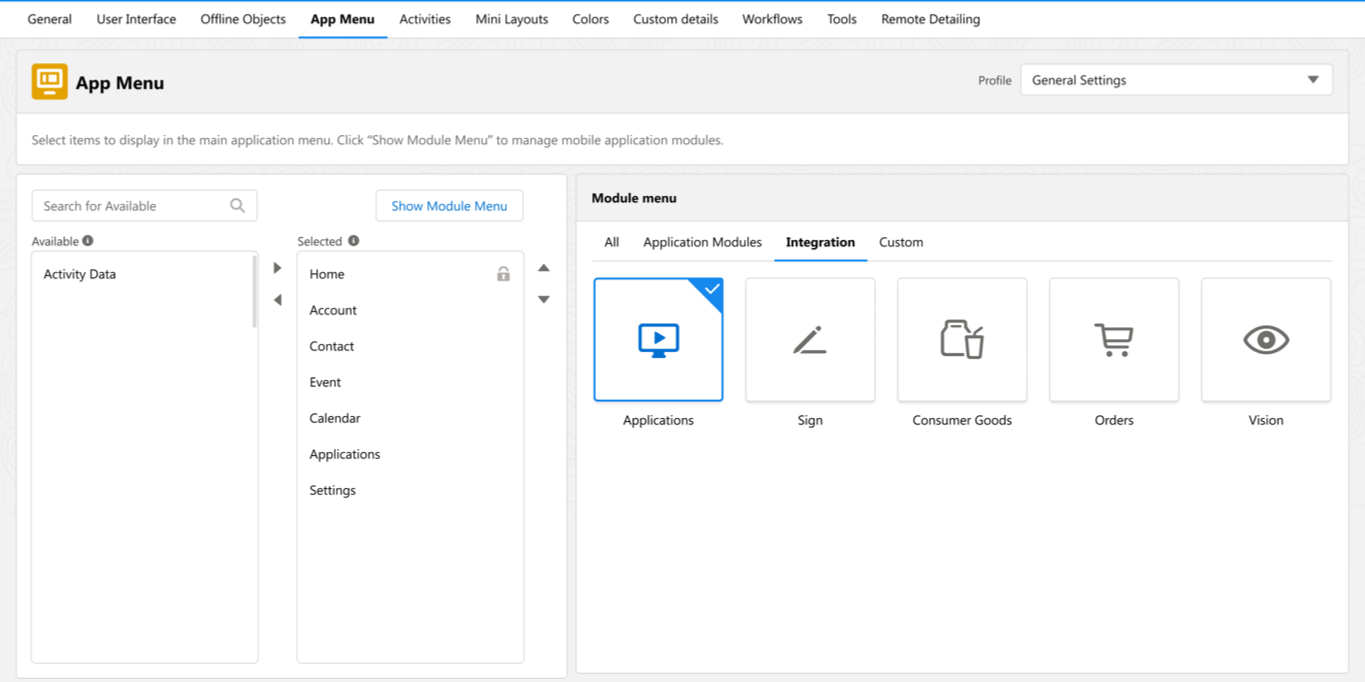Click the right arrow to add an item

pos(277,267)
